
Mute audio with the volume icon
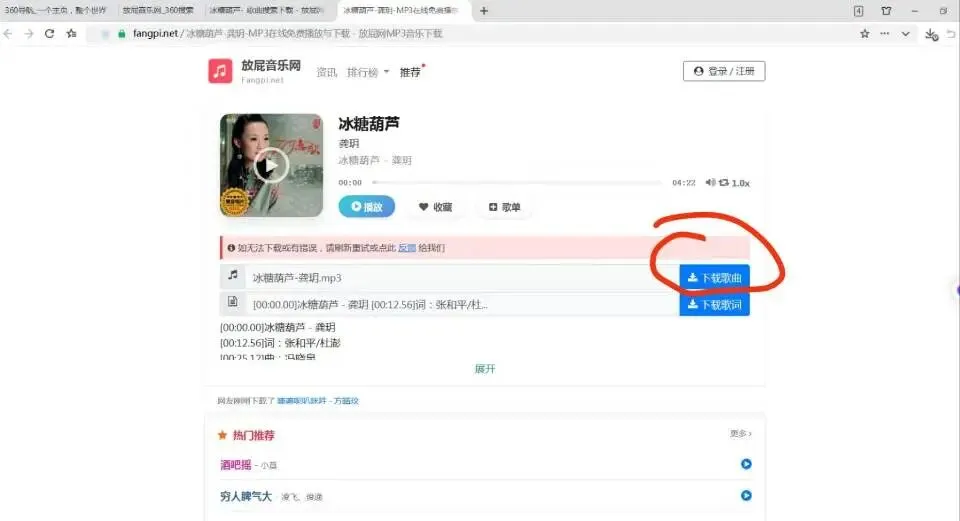pyautogui.click(x=710, y=182)
